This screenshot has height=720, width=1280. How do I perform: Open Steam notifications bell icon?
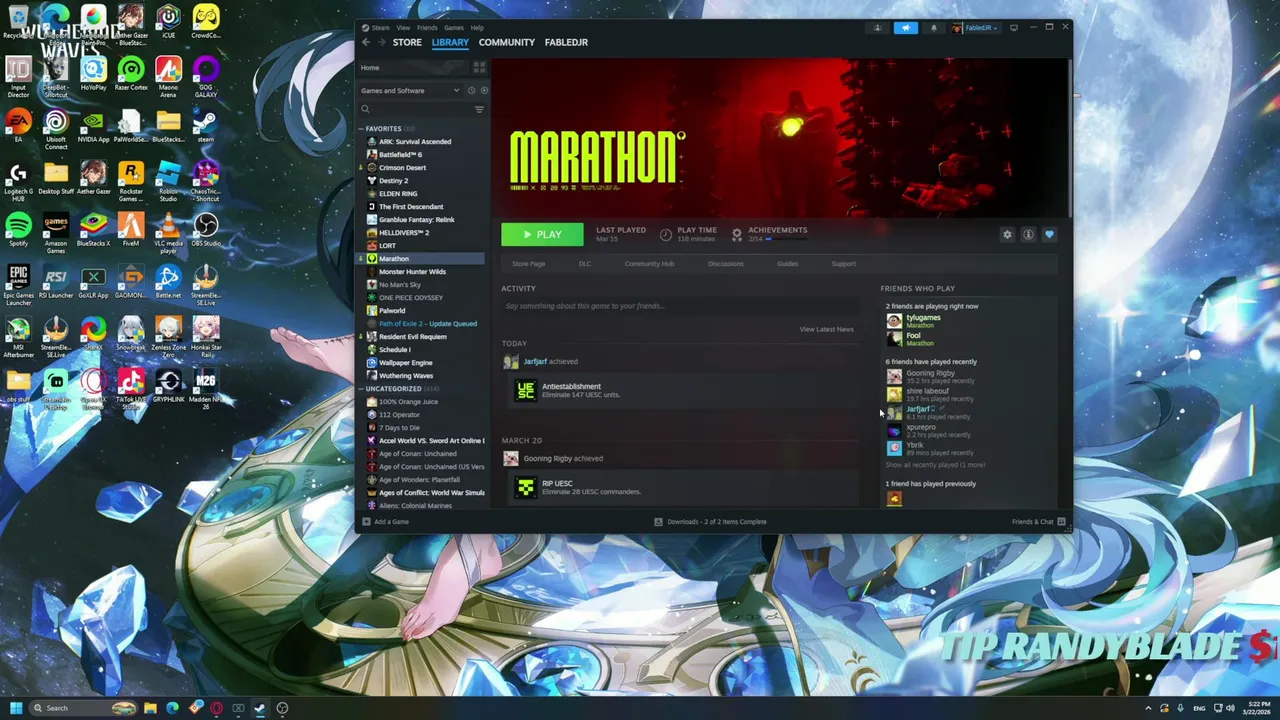(x=933, y=28)
